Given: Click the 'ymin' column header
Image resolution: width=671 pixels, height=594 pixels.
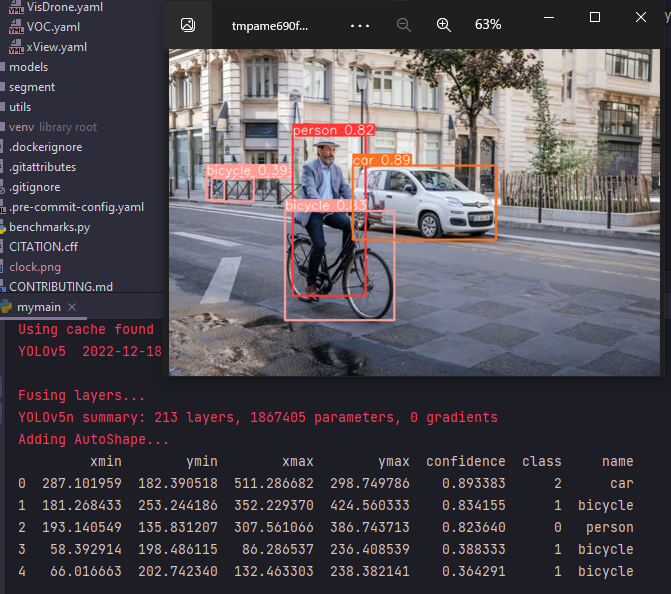Looking at the screenshot, I should point(202,461).
